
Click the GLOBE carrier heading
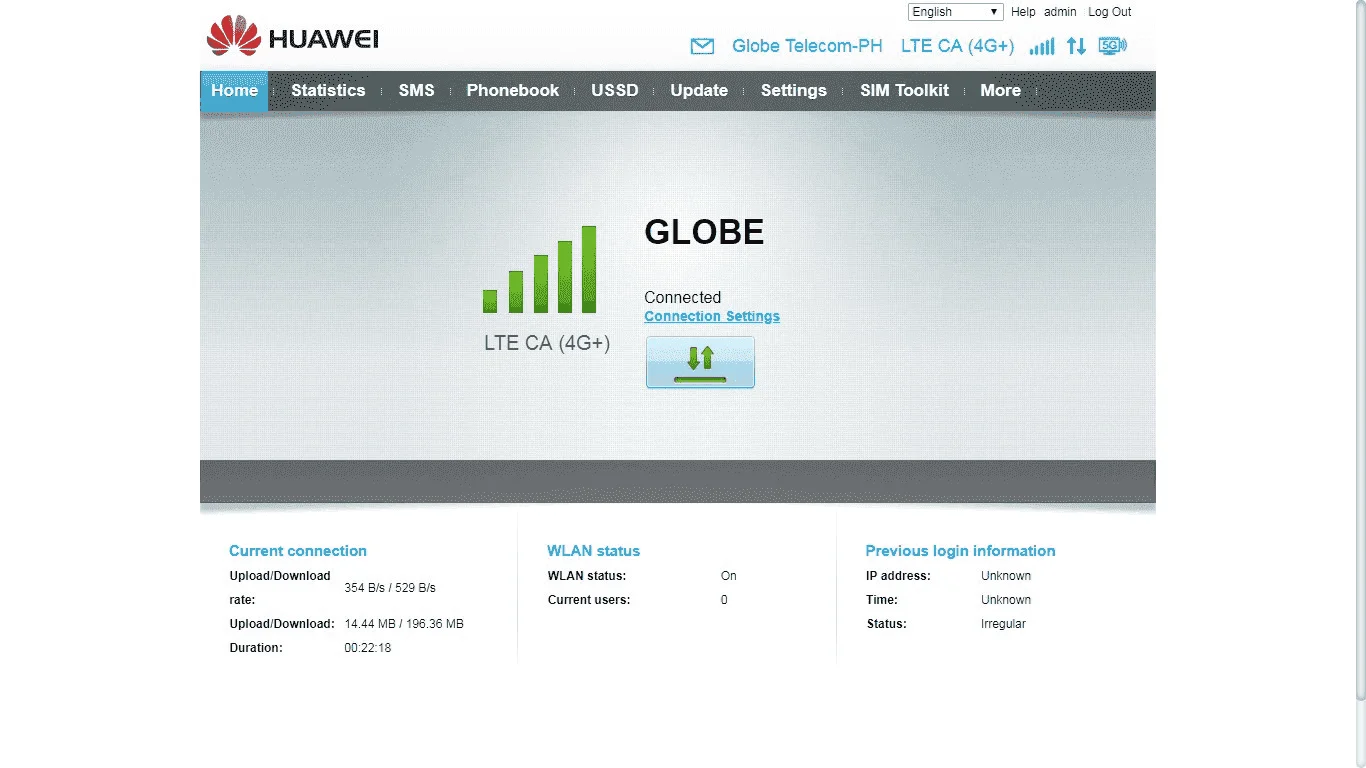(704, 232)
